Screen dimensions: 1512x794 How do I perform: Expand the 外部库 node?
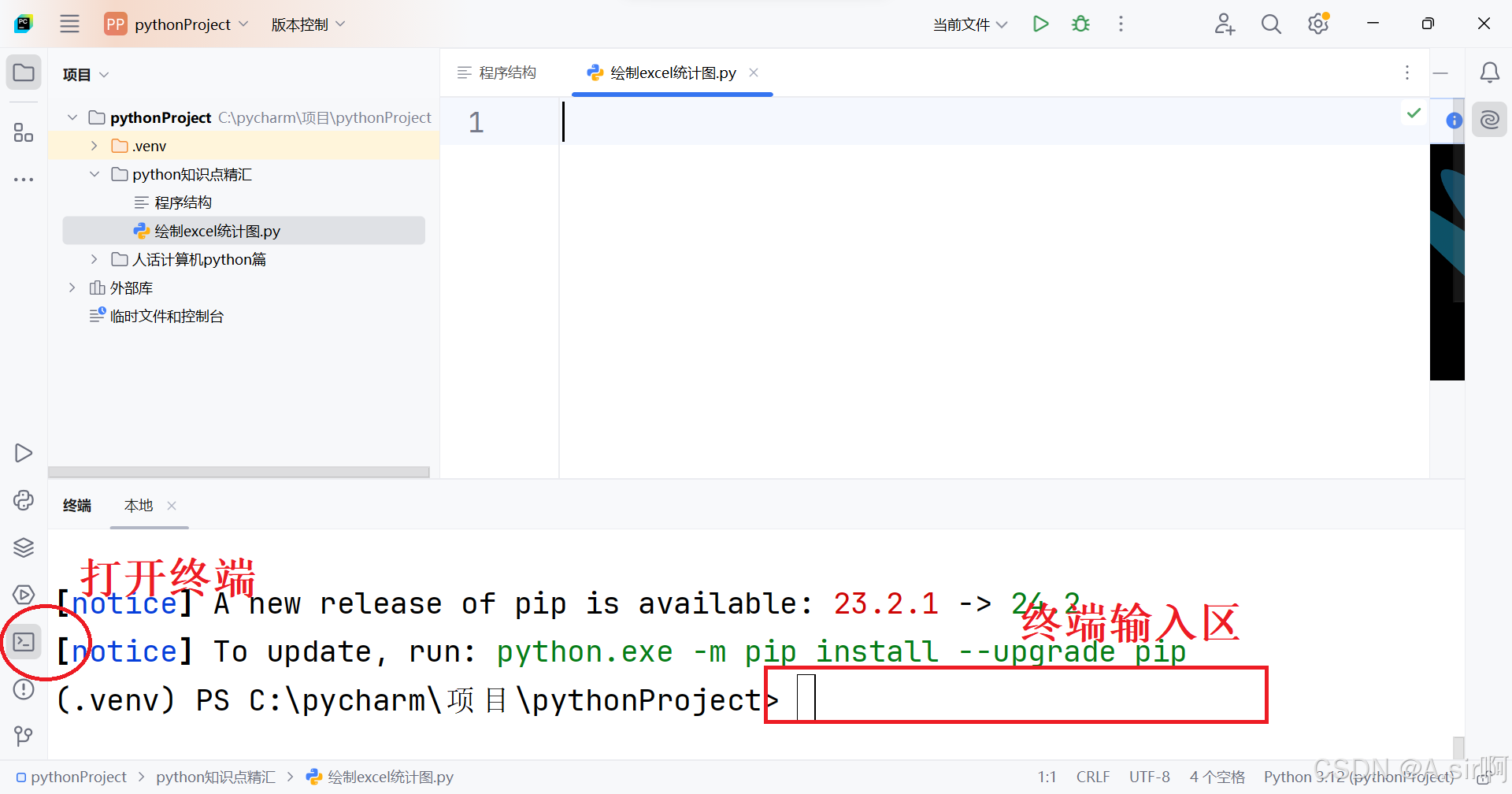point(72,287)
